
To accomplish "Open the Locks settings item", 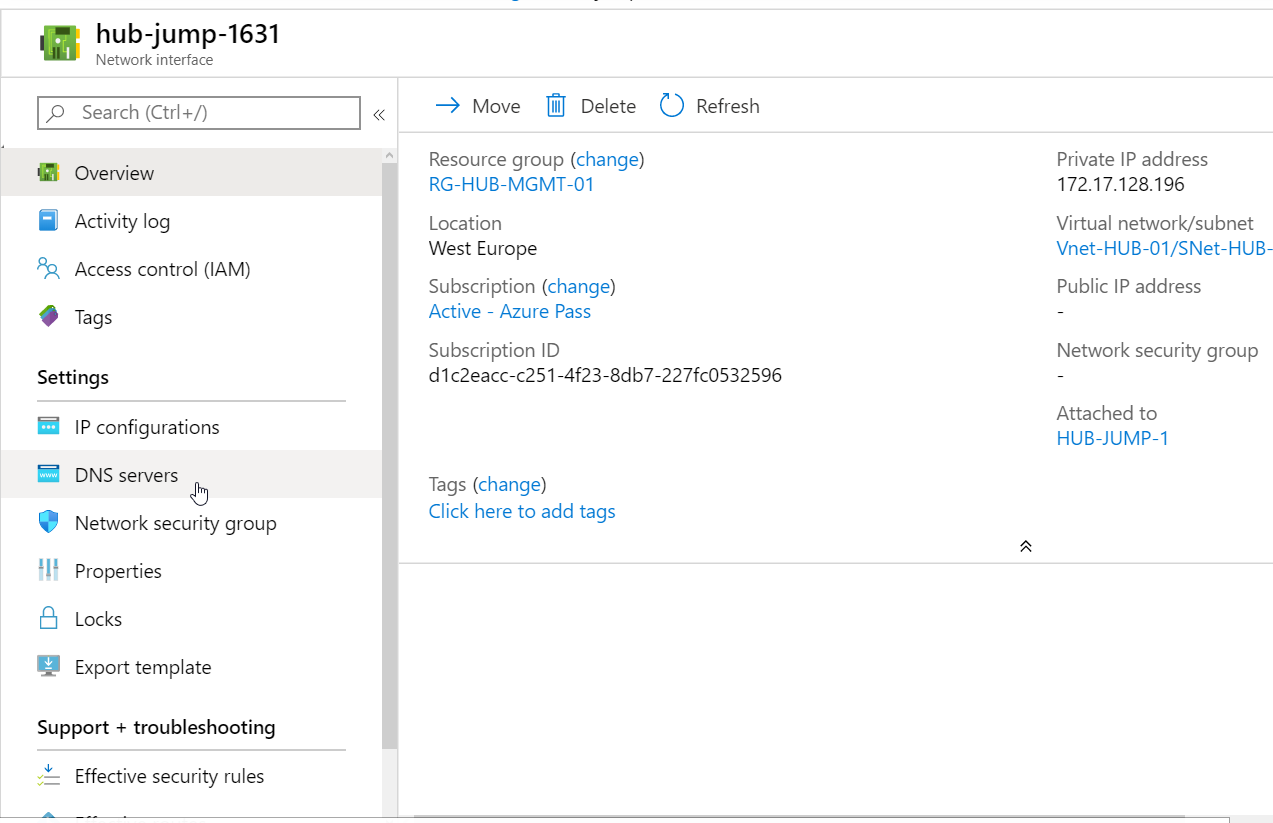I will [191, 619].
